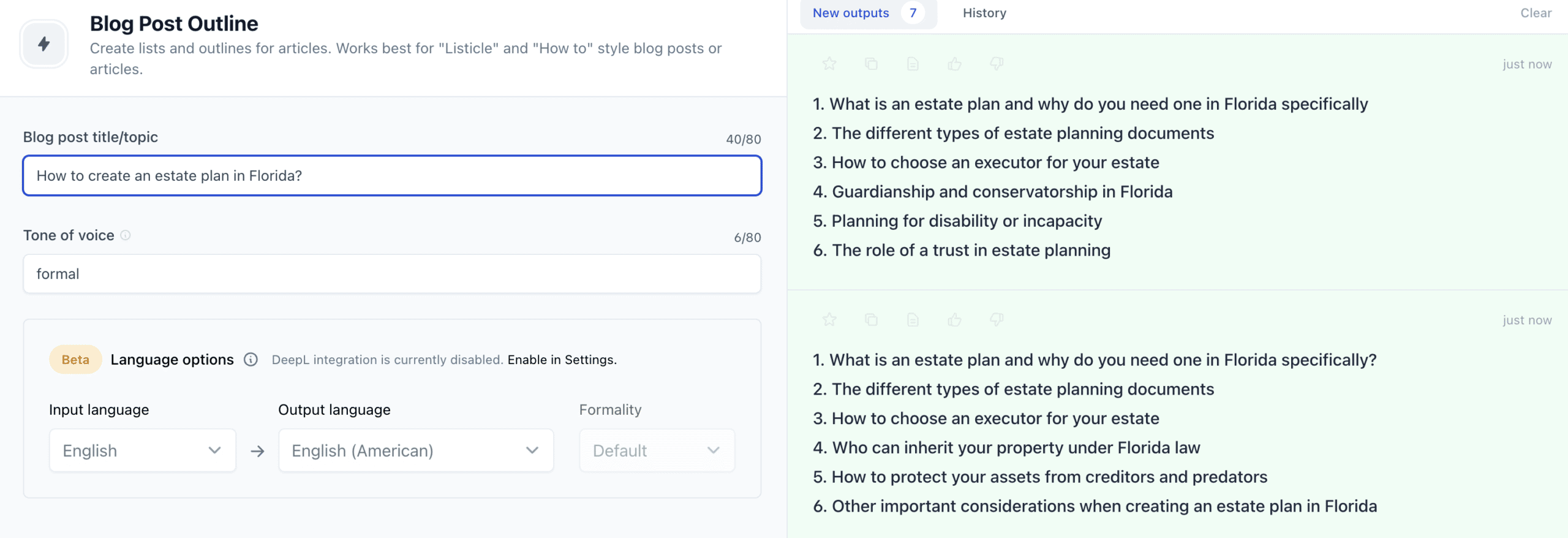
Task: Click the 'Language options' label
Action: pyautogui.click(x=172, y=360)
